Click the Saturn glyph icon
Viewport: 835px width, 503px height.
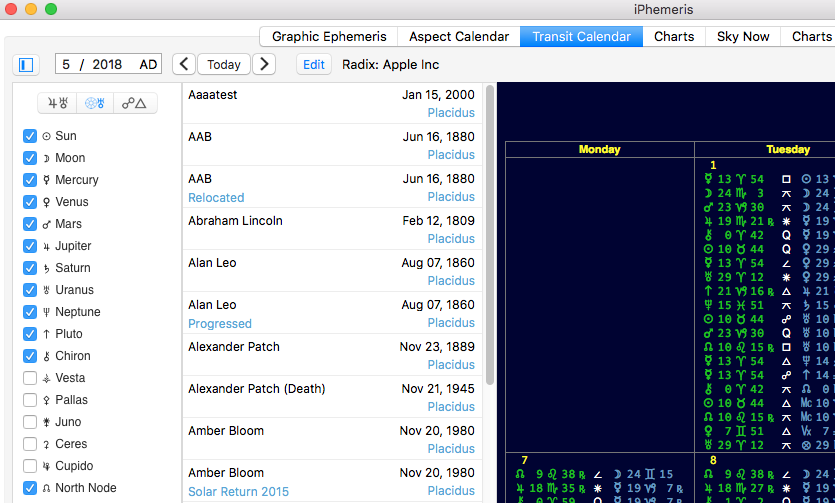click(46, 268)
